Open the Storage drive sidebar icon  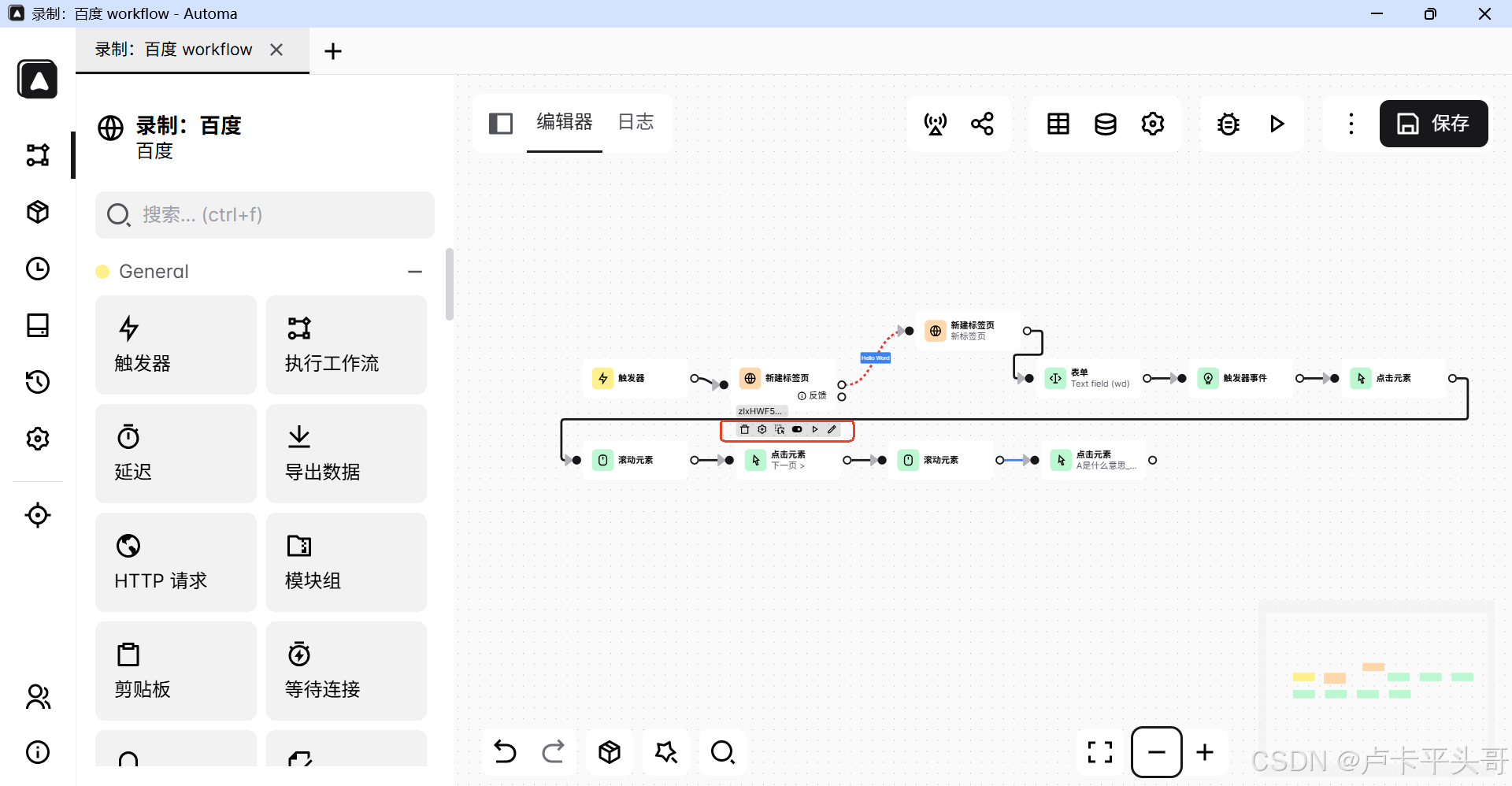(38, 325)
